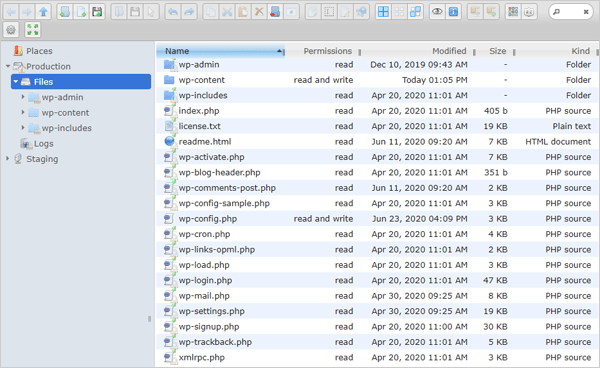The height and width of the screenshot is (368, 600).
Task: Expand wp-content in the sidebar tree
Action: [x=23, y=112]
